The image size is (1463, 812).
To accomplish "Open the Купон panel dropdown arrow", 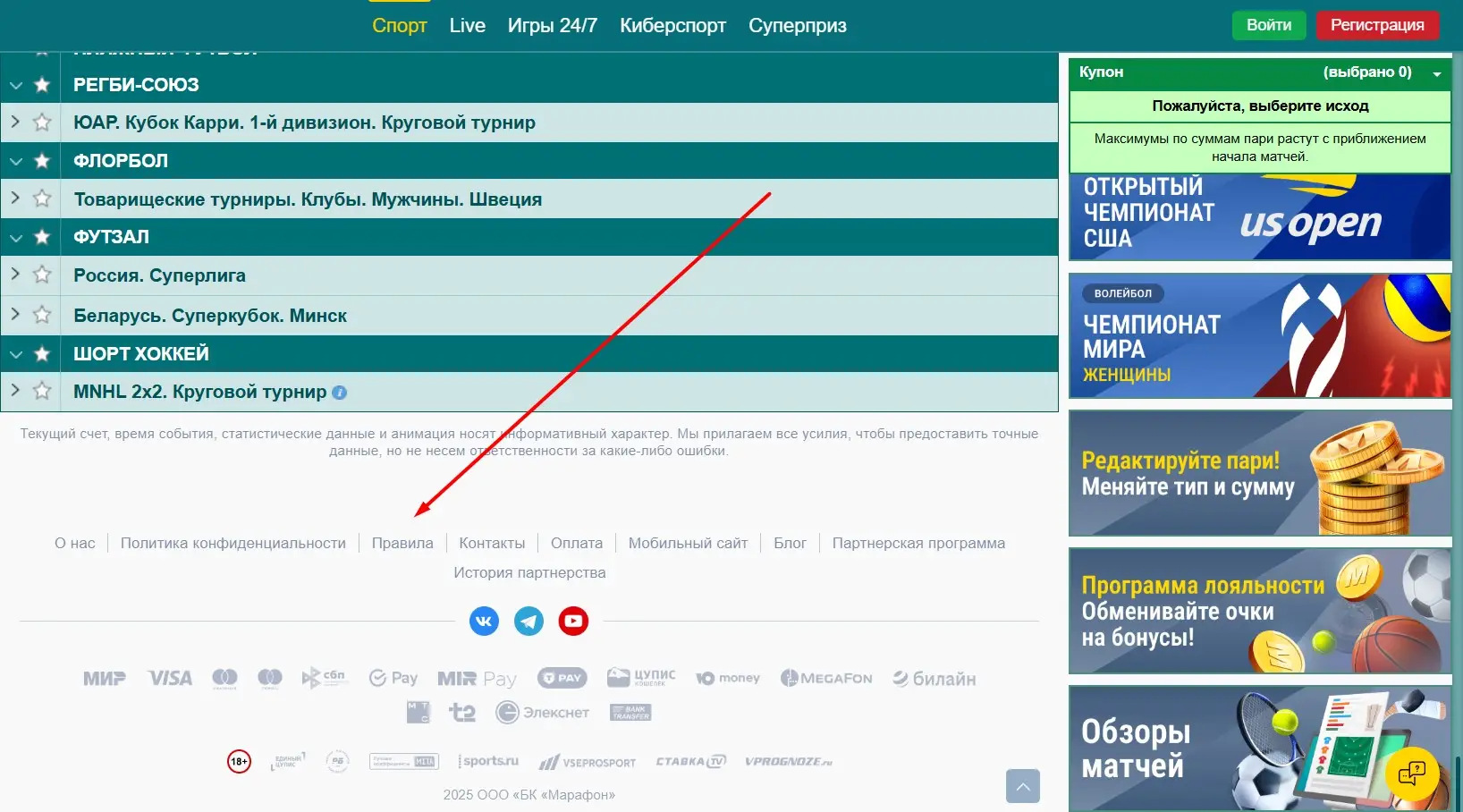I will pyautogui.click(x=1438, y=73).
